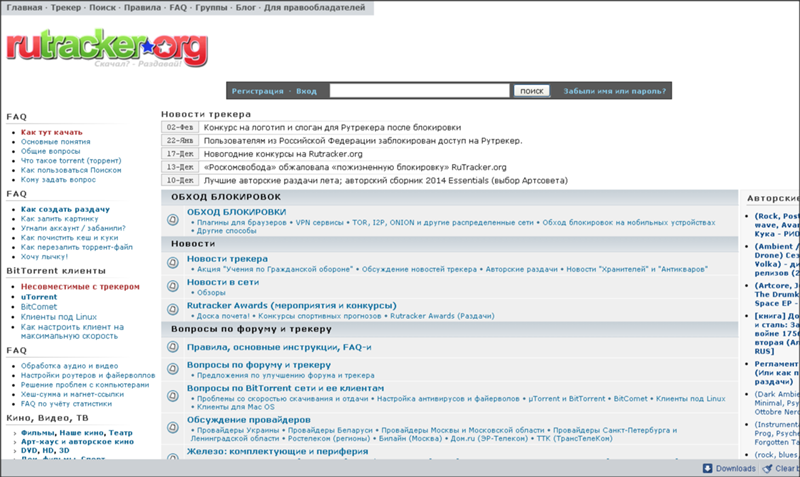Open Железо: комплектующие и периферия forum
This screenshot has width=800, height=477.
(277, 451)
